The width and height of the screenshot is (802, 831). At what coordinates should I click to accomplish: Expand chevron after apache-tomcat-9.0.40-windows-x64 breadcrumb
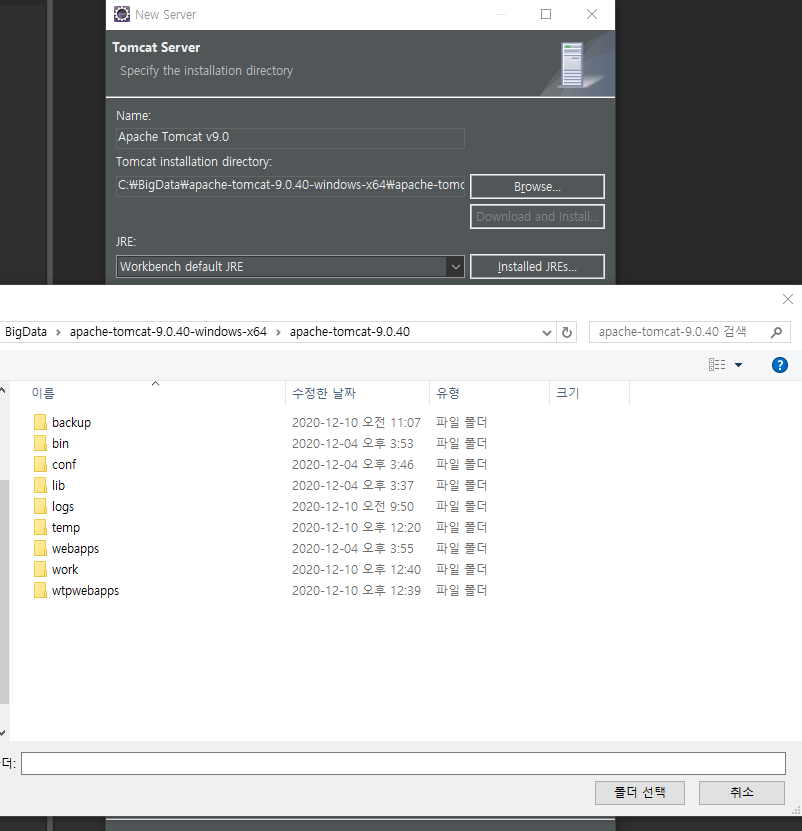pyautogui.click(x=278, y=332)
